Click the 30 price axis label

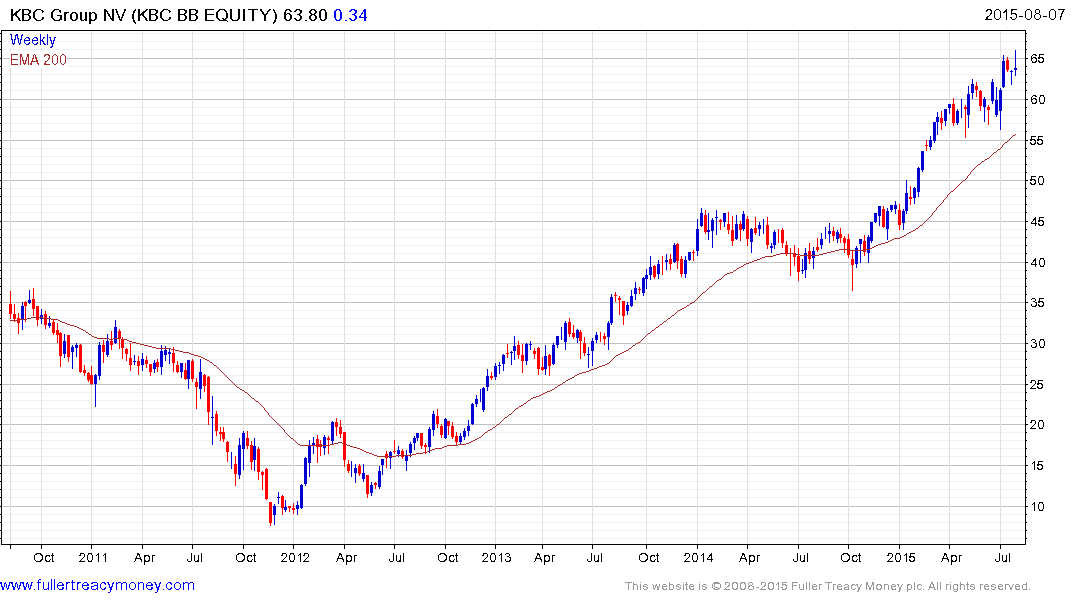click(x=1037, y=344)
